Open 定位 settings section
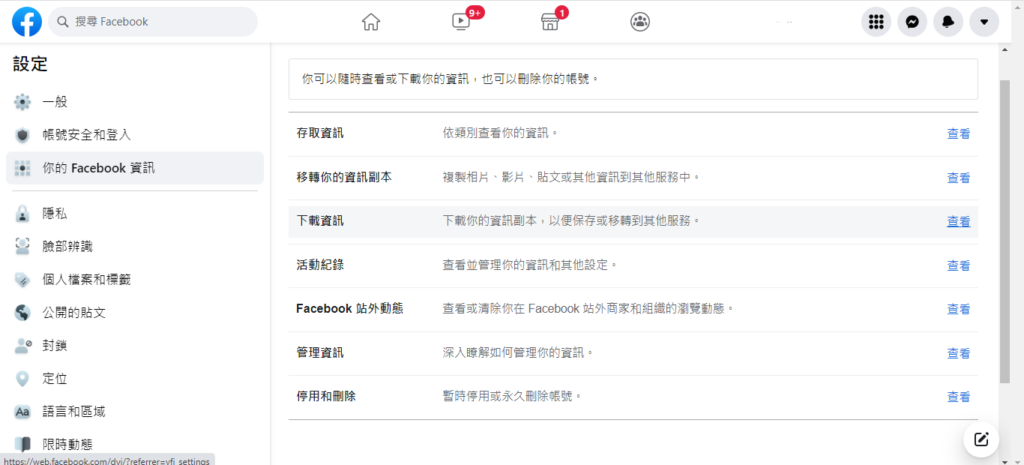 pyautogui.click(x=135, y=379)
